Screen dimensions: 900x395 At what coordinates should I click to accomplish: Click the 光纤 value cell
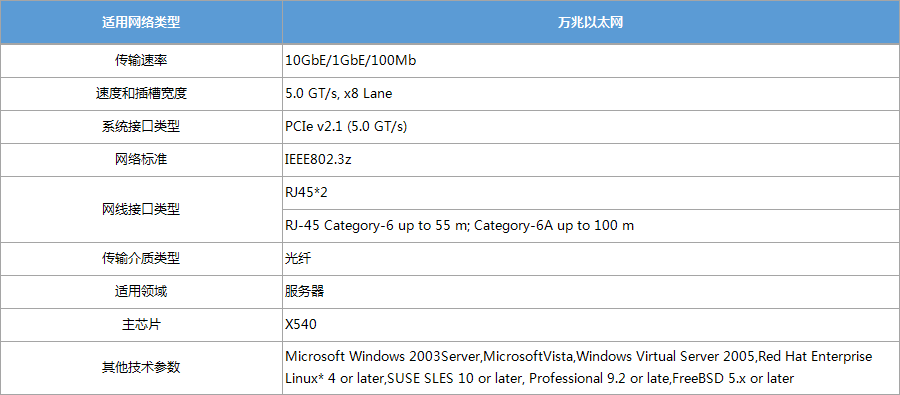[x=591, y=259]
